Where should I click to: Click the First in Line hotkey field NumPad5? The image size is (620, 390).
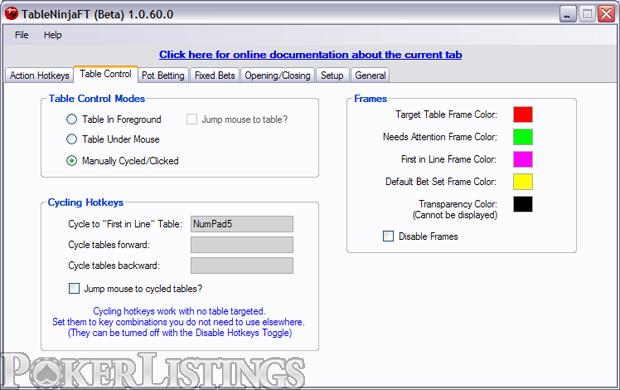242,224
